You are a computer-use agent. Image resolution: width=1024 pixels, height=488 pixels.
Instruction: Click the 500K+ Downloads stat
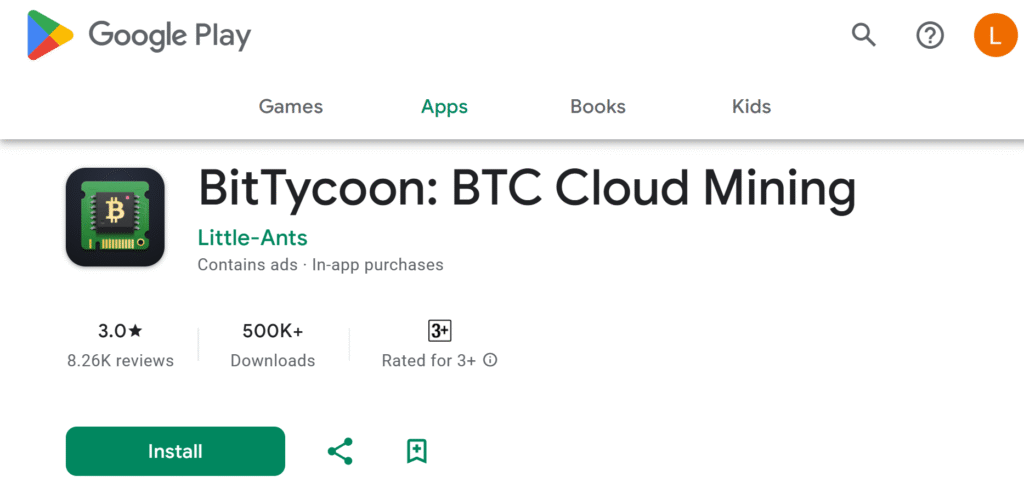tap(272, 344)
